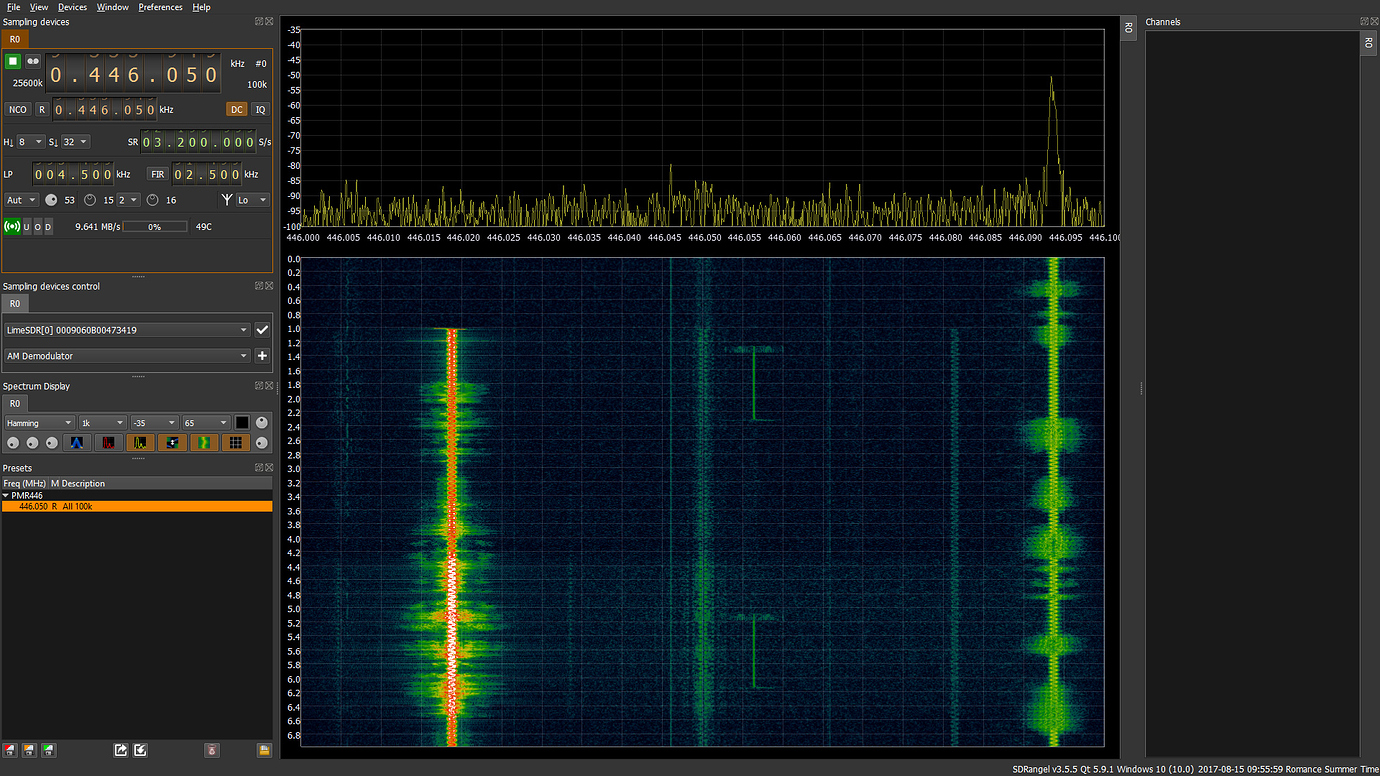The image size is (1380, 776).
Task: Open the Aut gain mode dropdown
Action: pyautogui.click(x=21, y=200)
